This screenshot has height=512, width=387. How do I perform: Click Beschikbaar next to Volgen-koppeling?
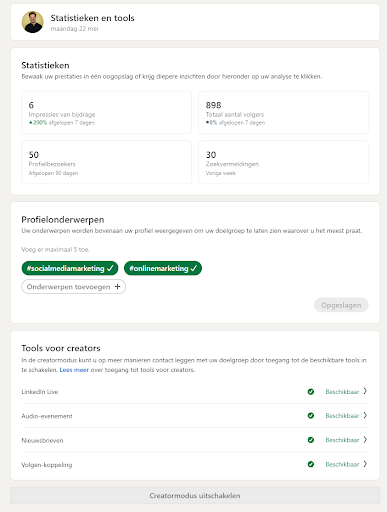pyautogui.click(x=342, y=464)
